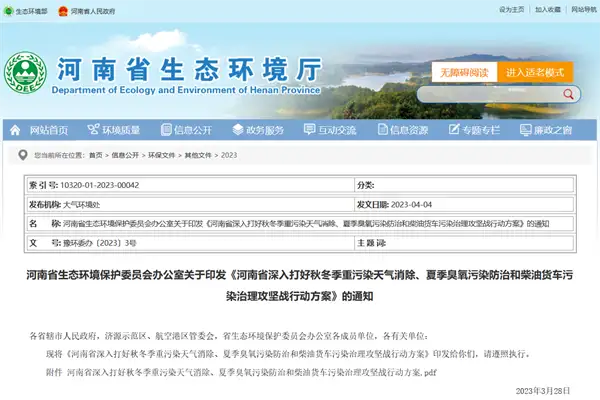Click the 互动交流 icon in navigation bar
600x400 pixels.
[309, 130]
